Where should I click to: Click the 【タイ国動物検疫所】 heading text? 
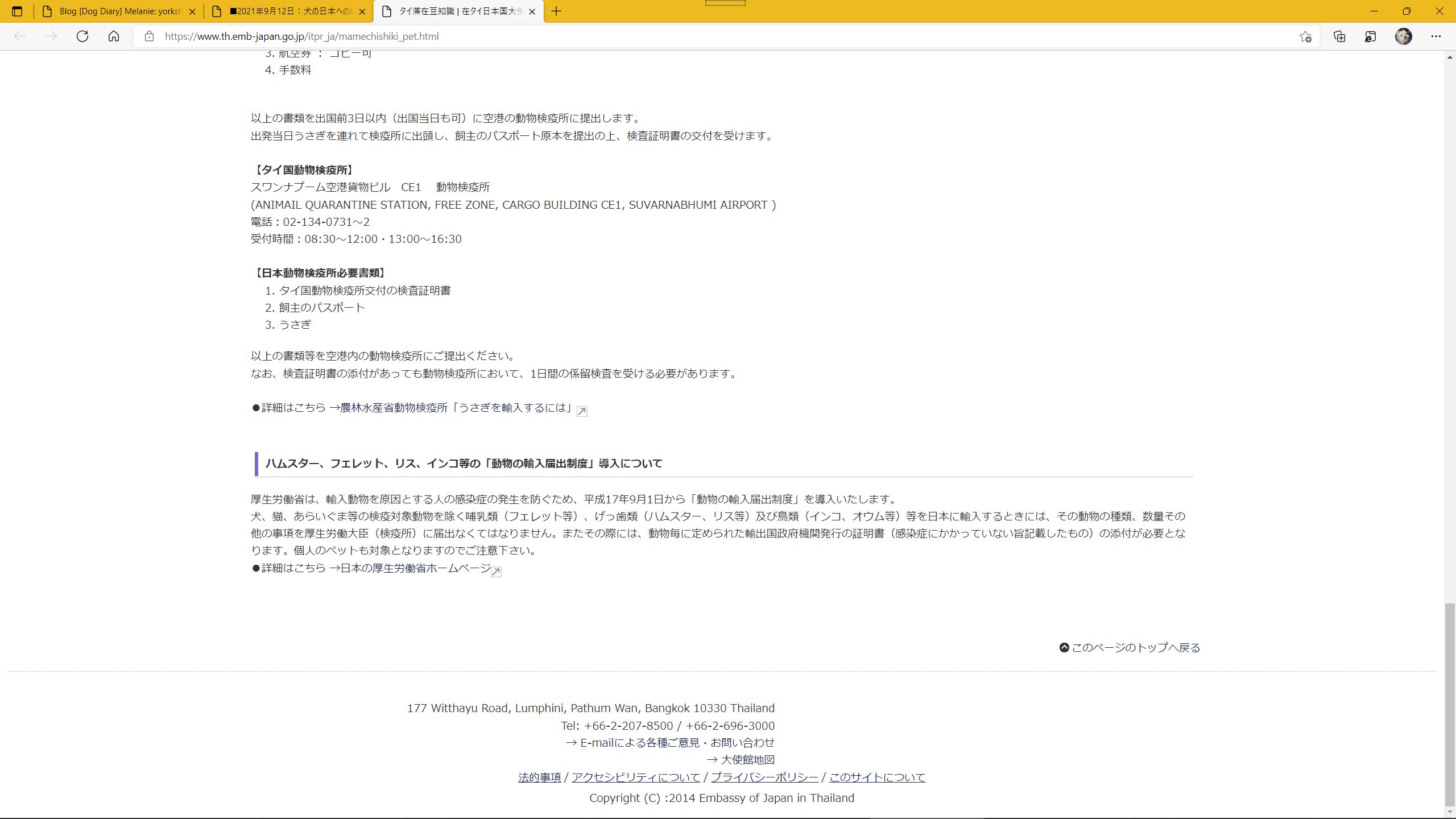tap(304, 170)
